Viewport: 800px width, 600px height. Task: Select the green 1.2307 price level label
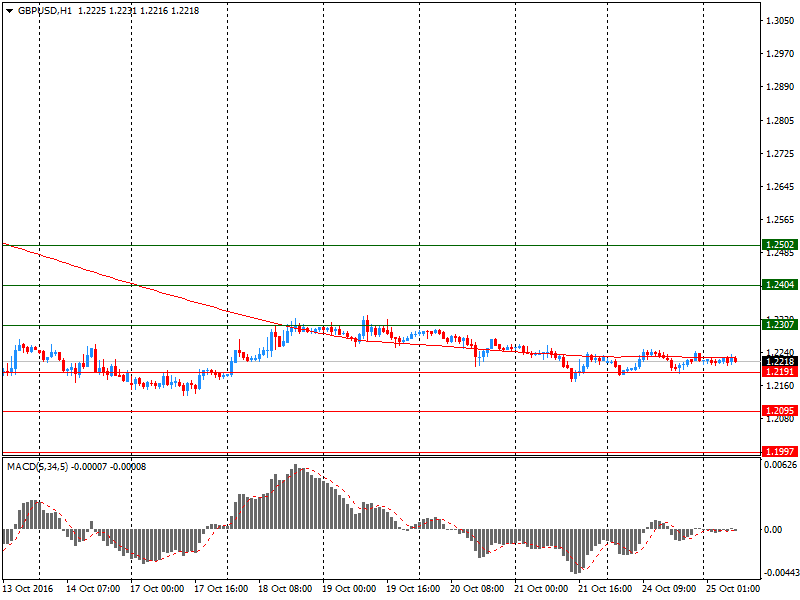(x=780, y=324)
